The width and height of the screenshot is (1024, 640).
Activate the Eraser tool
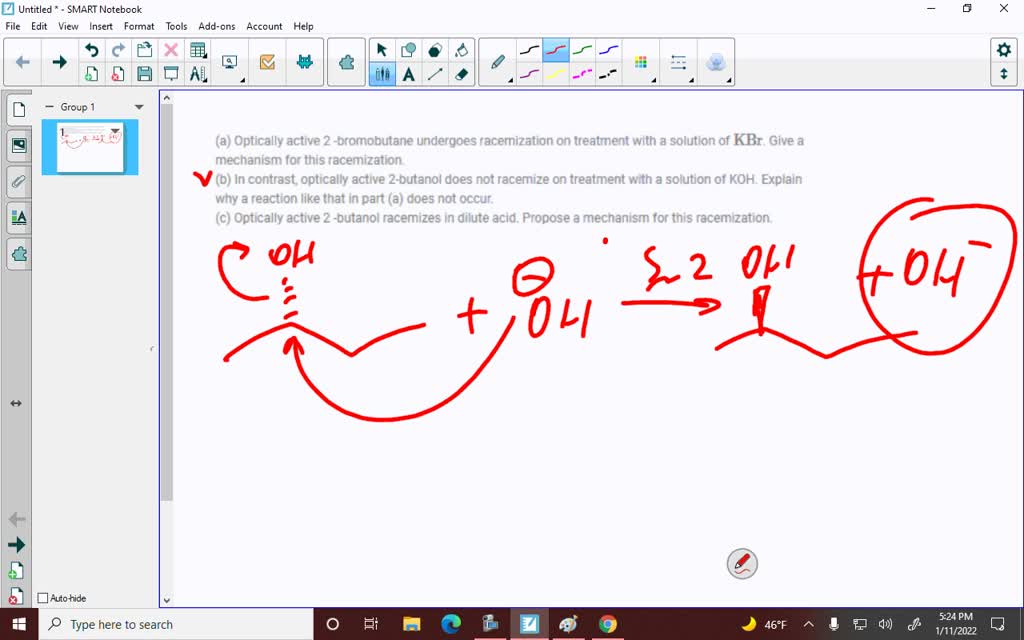[x=463, y=74]
